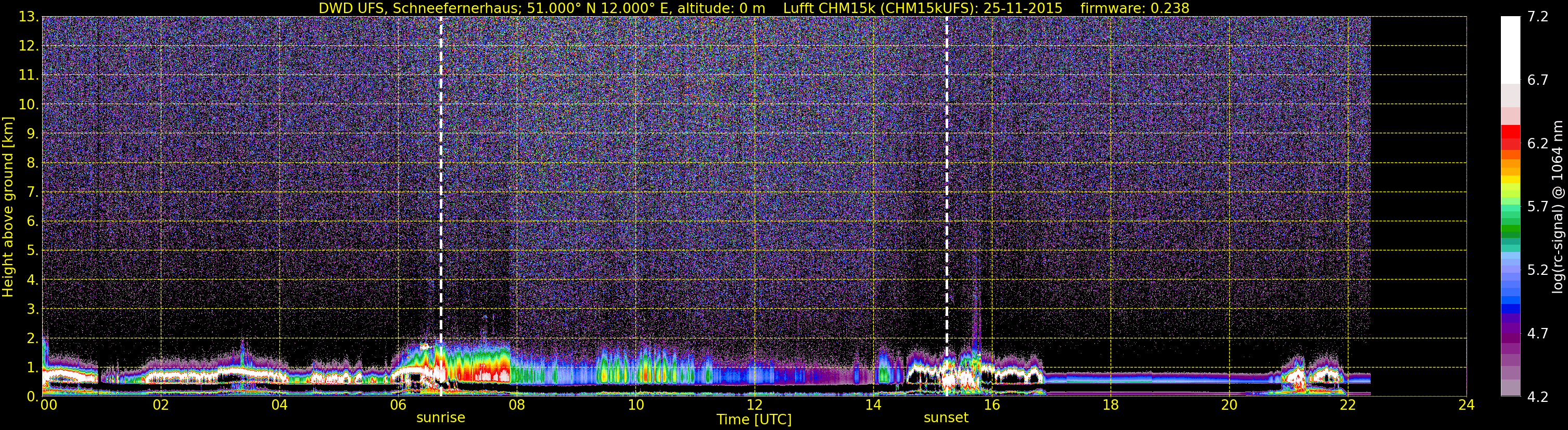Click the white top segment of the colorbar
Screen dimensions: 1568x430
point(1511,50)
